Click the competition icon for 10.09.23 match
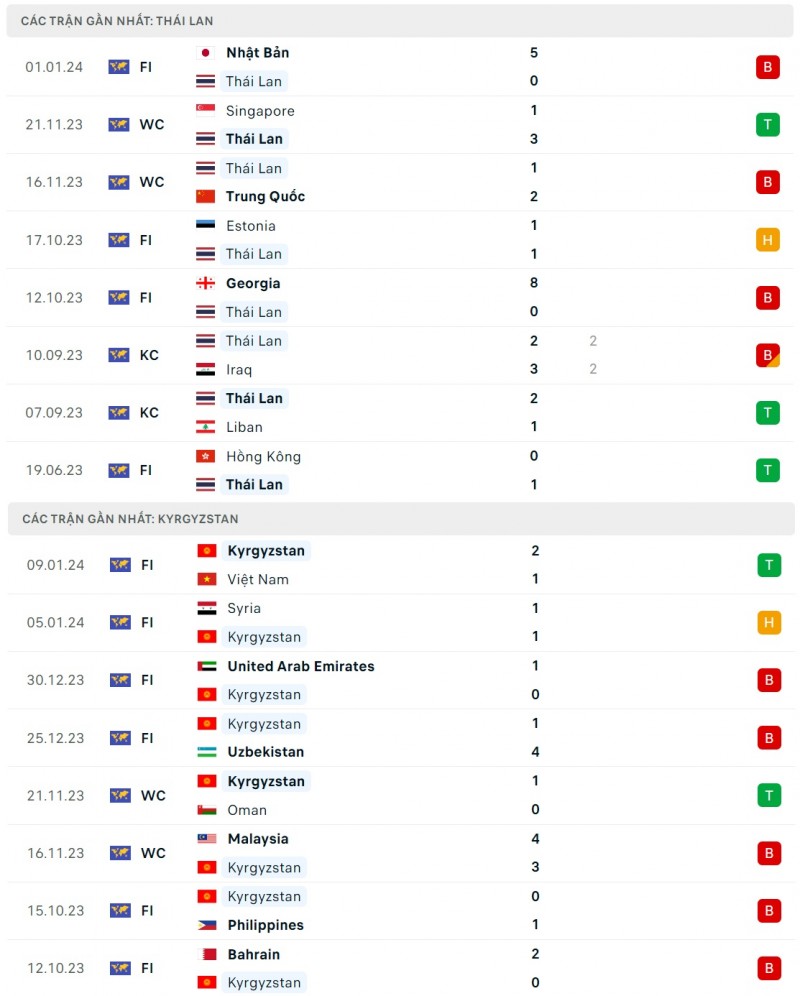 (119, 355)
